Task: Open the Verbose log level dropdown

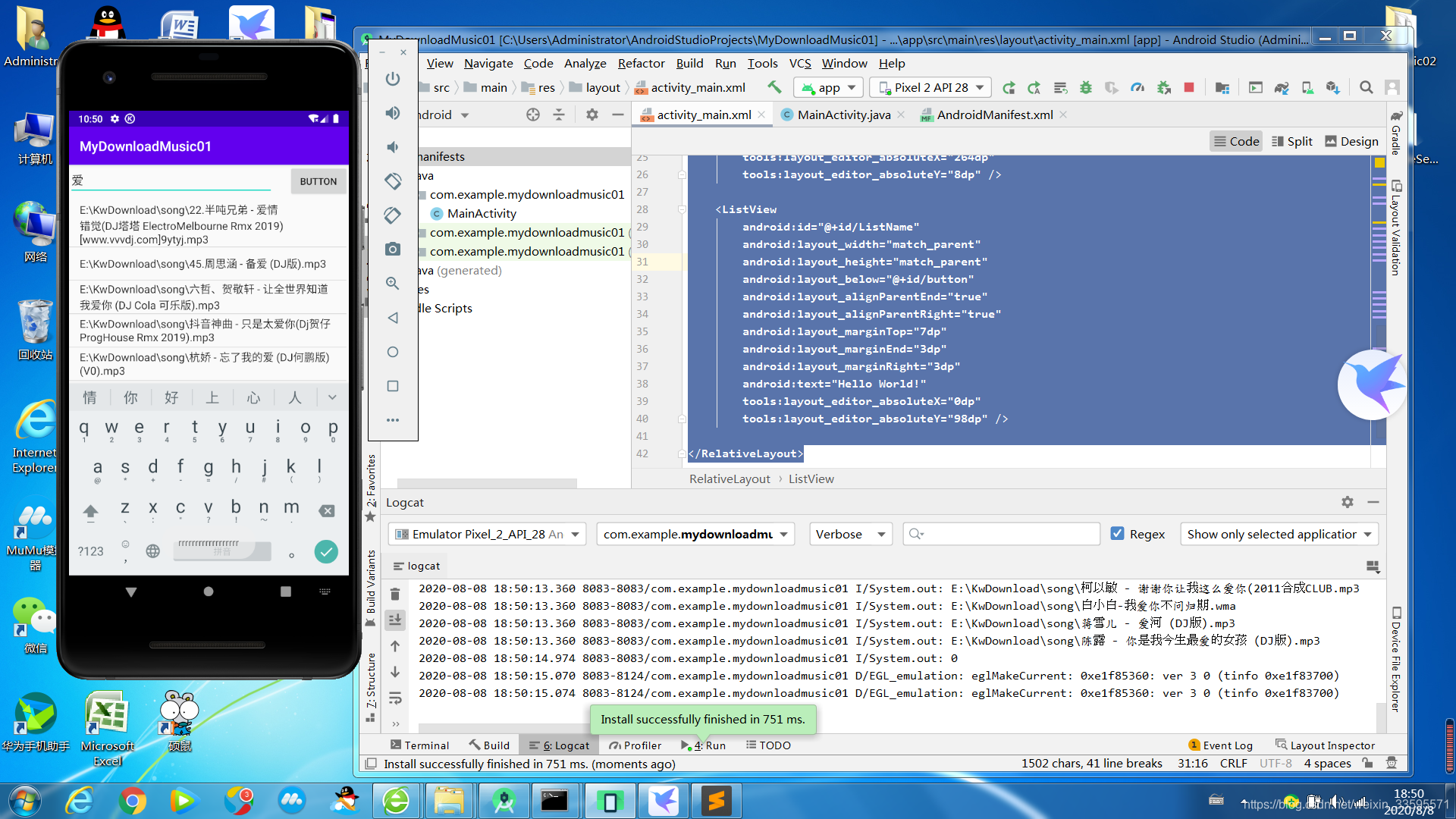Action: (x=851, y=534)
